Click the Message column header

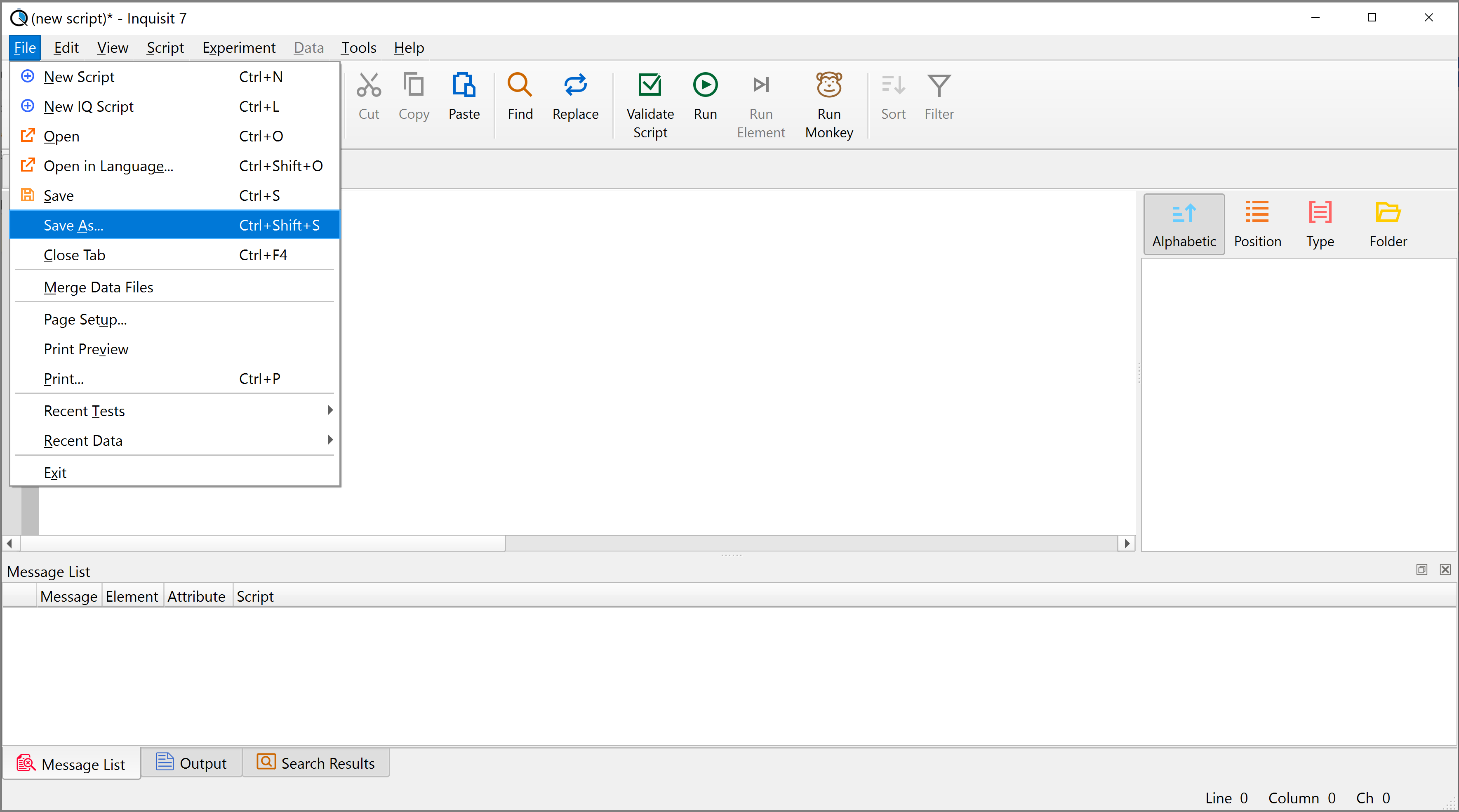pos(68,596)
